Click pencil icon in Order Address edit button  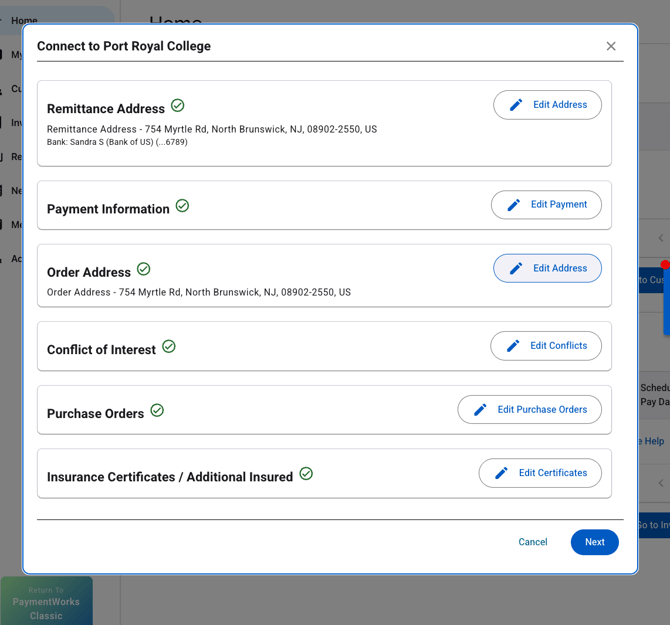[516, 268]
